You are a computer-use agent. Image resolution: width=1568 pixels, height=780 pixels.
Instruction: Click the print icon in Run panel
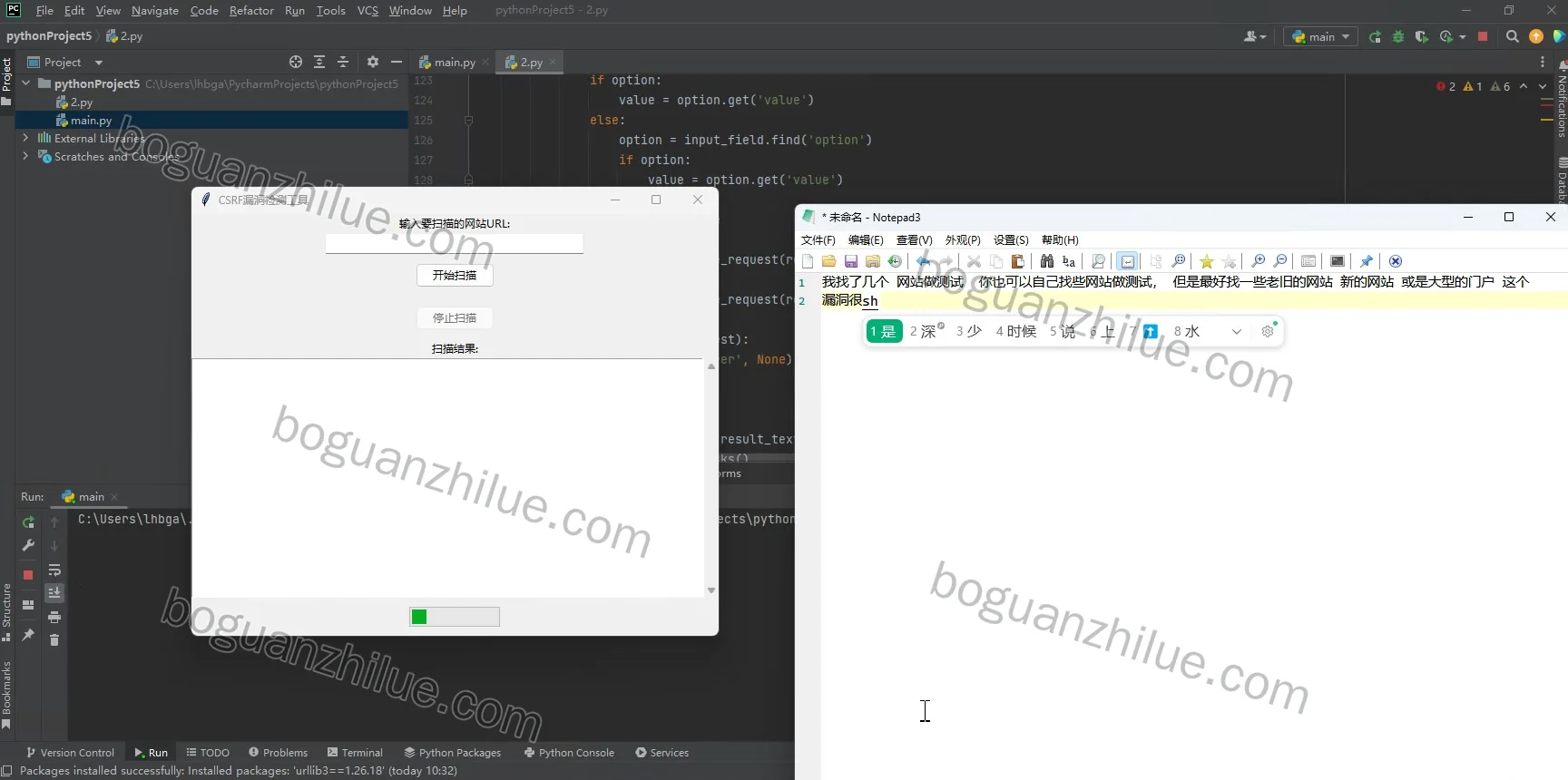tap(54, 617)
